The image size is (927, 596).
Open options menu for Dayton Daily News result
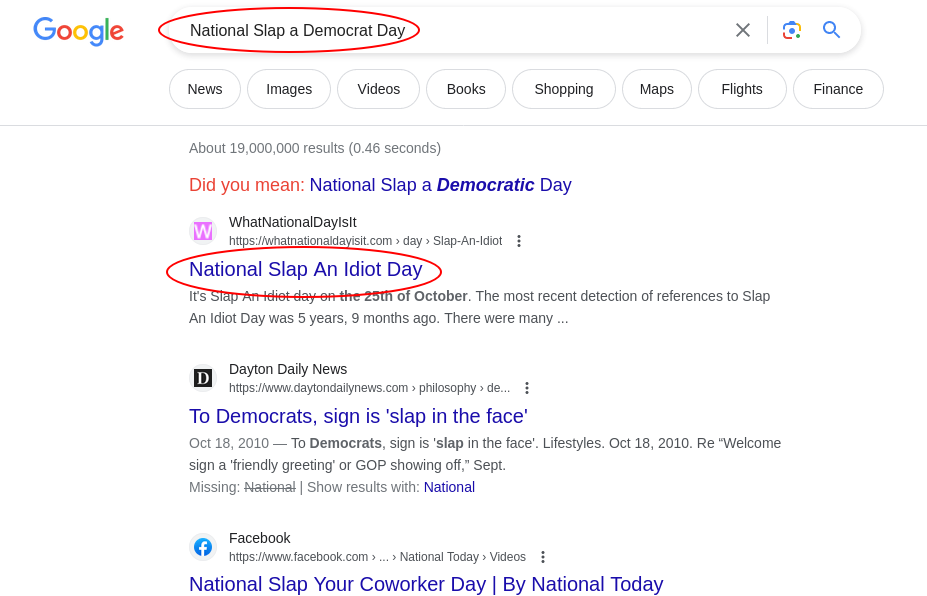tap(527, 388)
